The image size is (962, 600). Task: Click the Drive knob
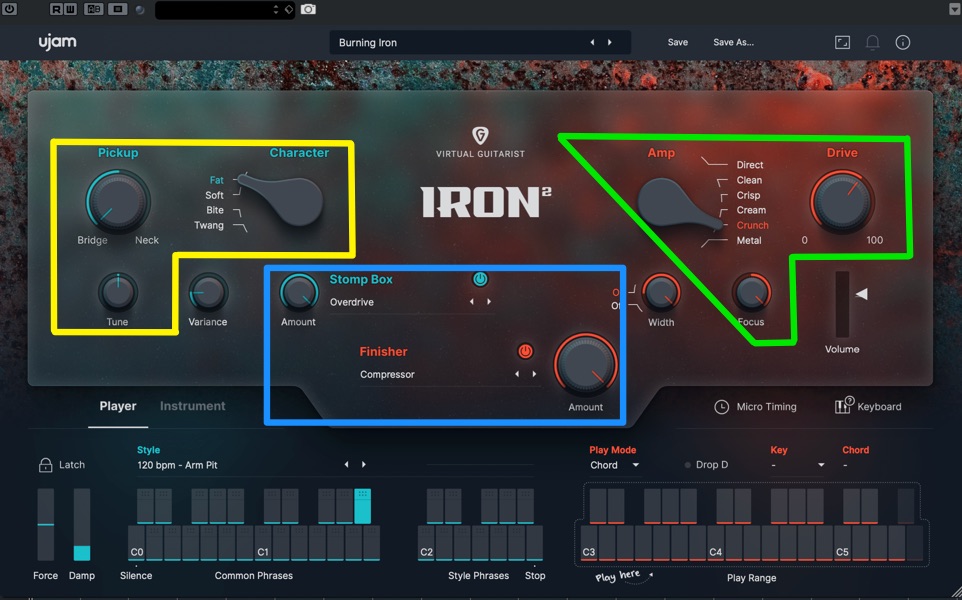pos(842,202)
